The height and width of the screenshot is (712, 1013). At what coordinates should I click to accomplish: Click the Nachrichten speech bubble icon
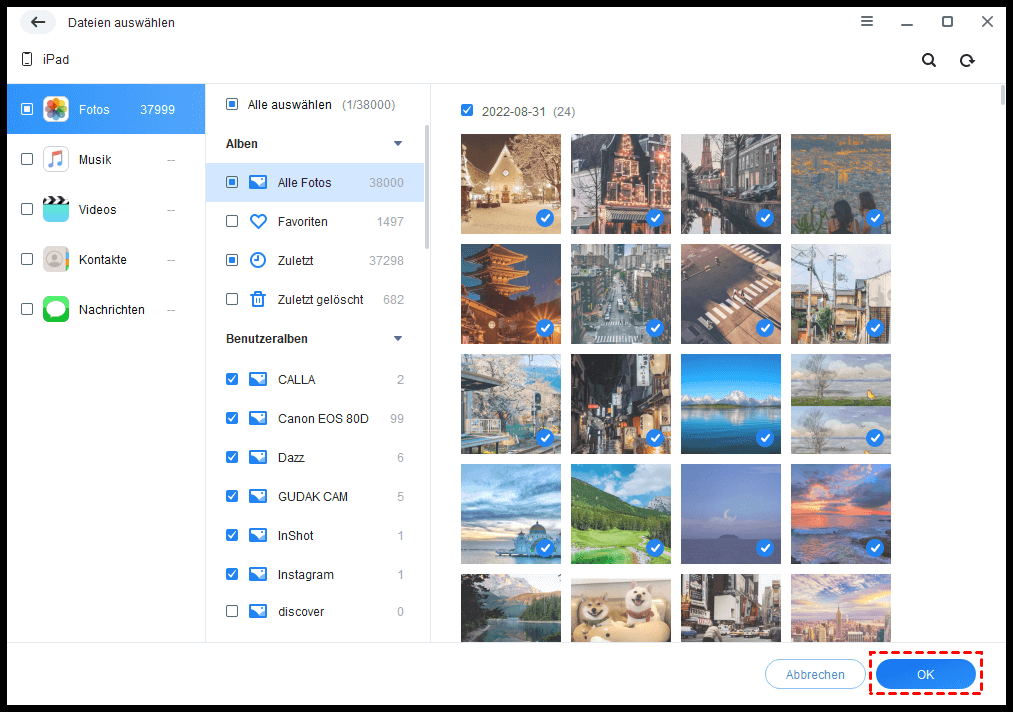click(x=56, y=310)
